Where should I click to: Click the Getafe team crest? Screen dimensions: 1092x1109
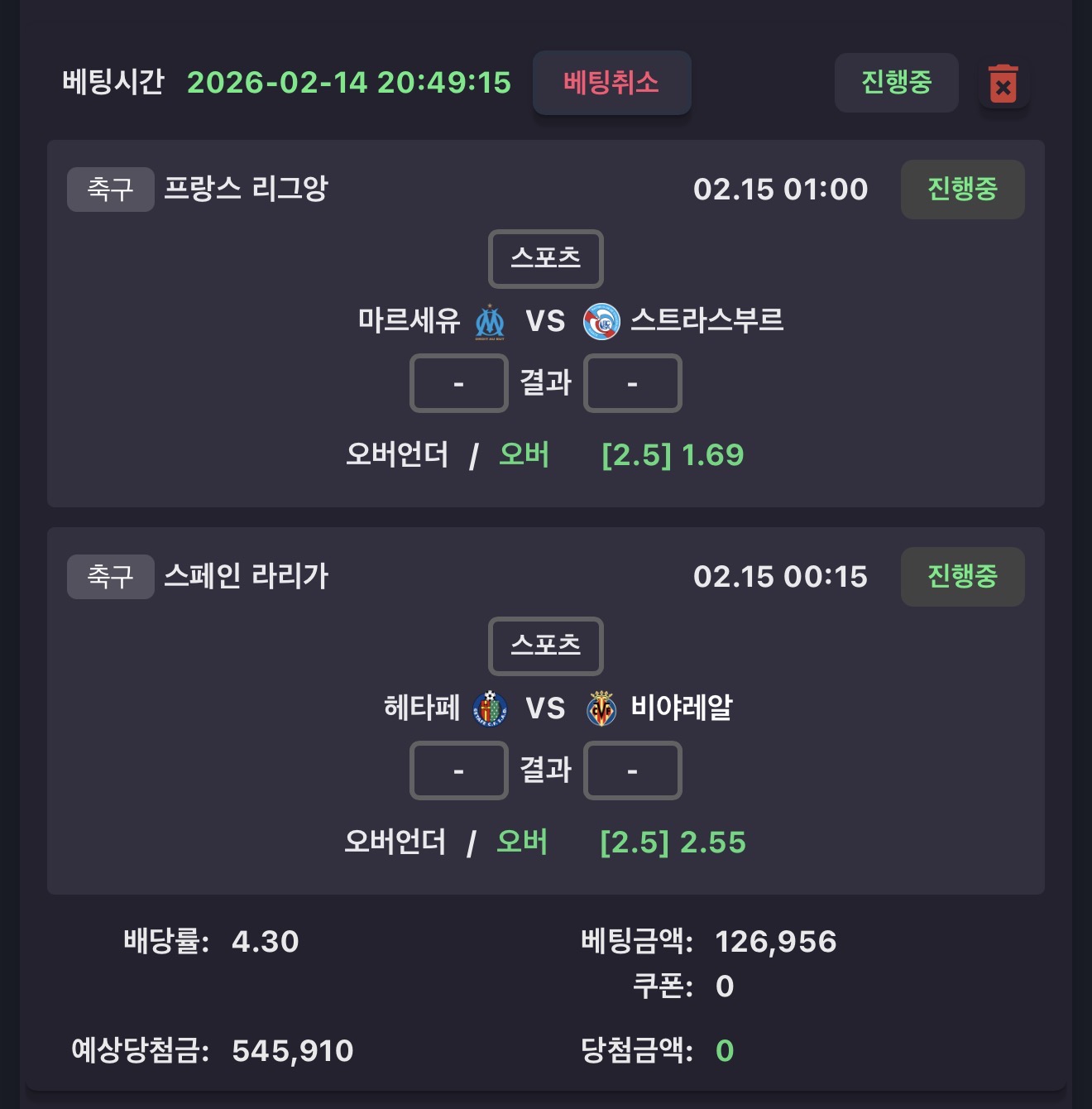point(490,708)
